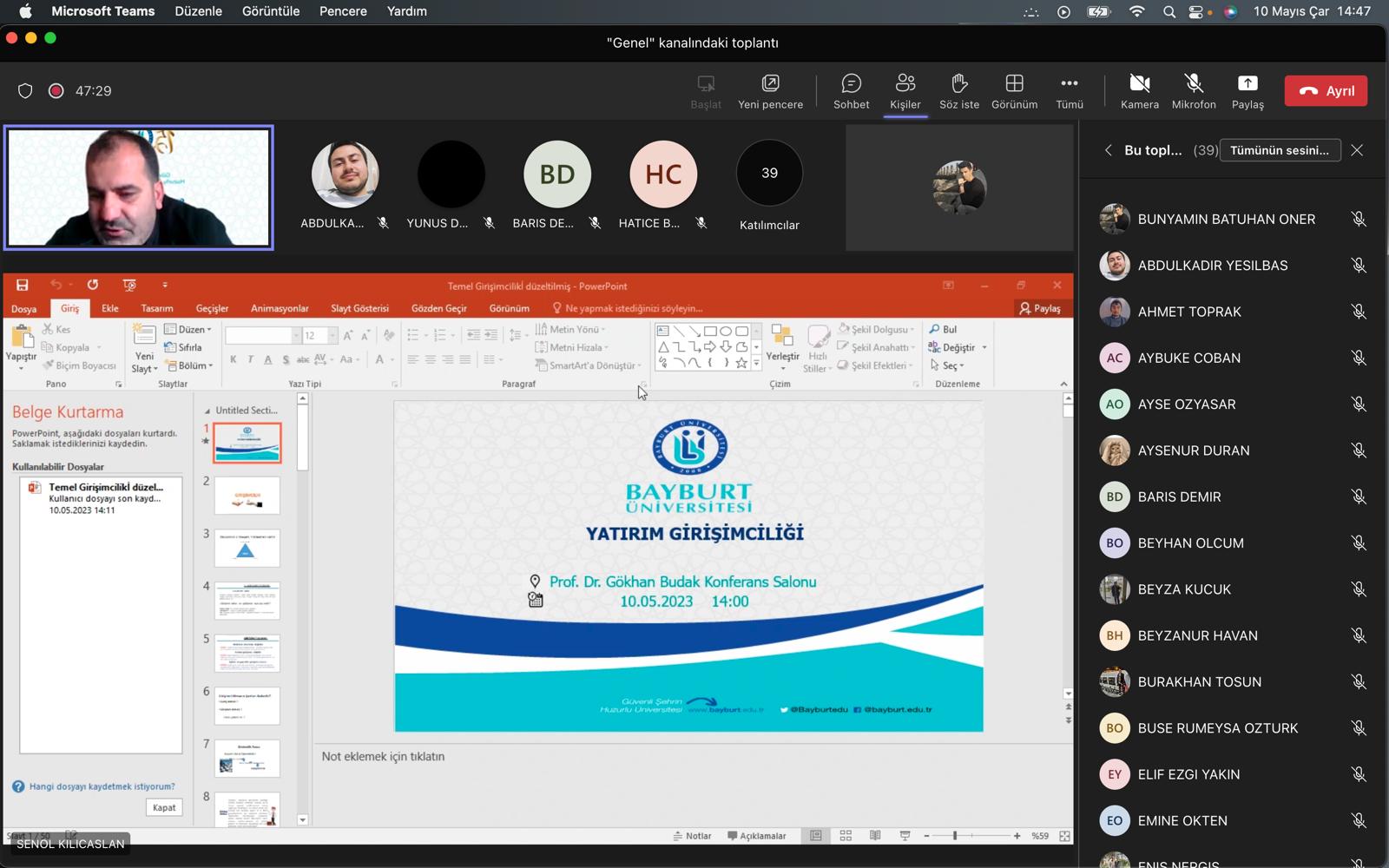Click muted mic icon next to EMINE OKTEN

1359,821
